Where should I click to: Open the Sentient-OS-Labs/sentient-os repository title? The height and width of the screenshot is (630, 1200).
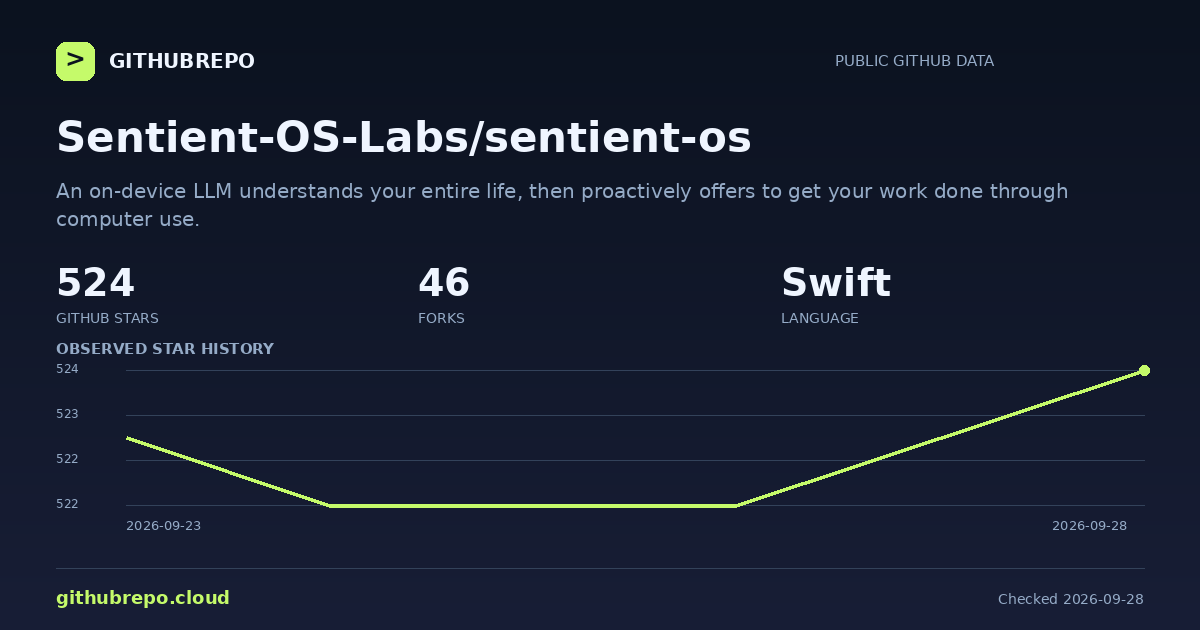click(404, 138)
